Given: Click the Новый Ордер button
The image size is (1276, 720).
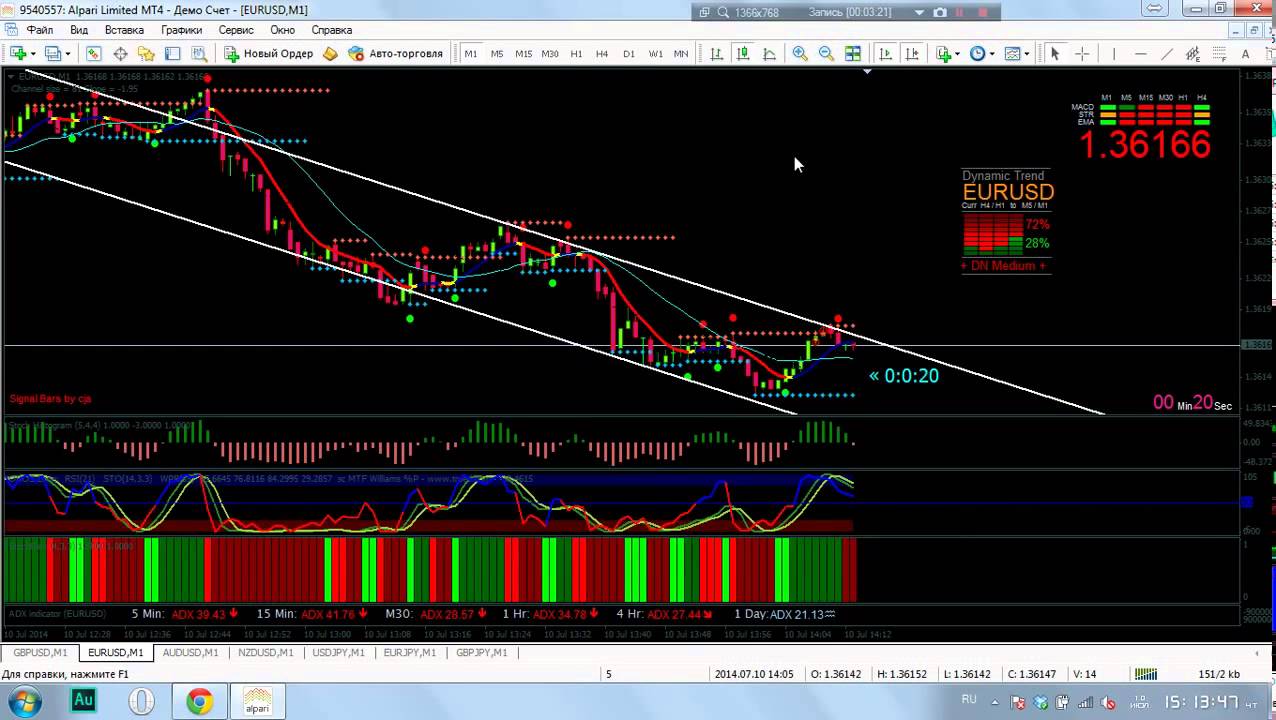Looking at the screenshot, I should point(268,53).
